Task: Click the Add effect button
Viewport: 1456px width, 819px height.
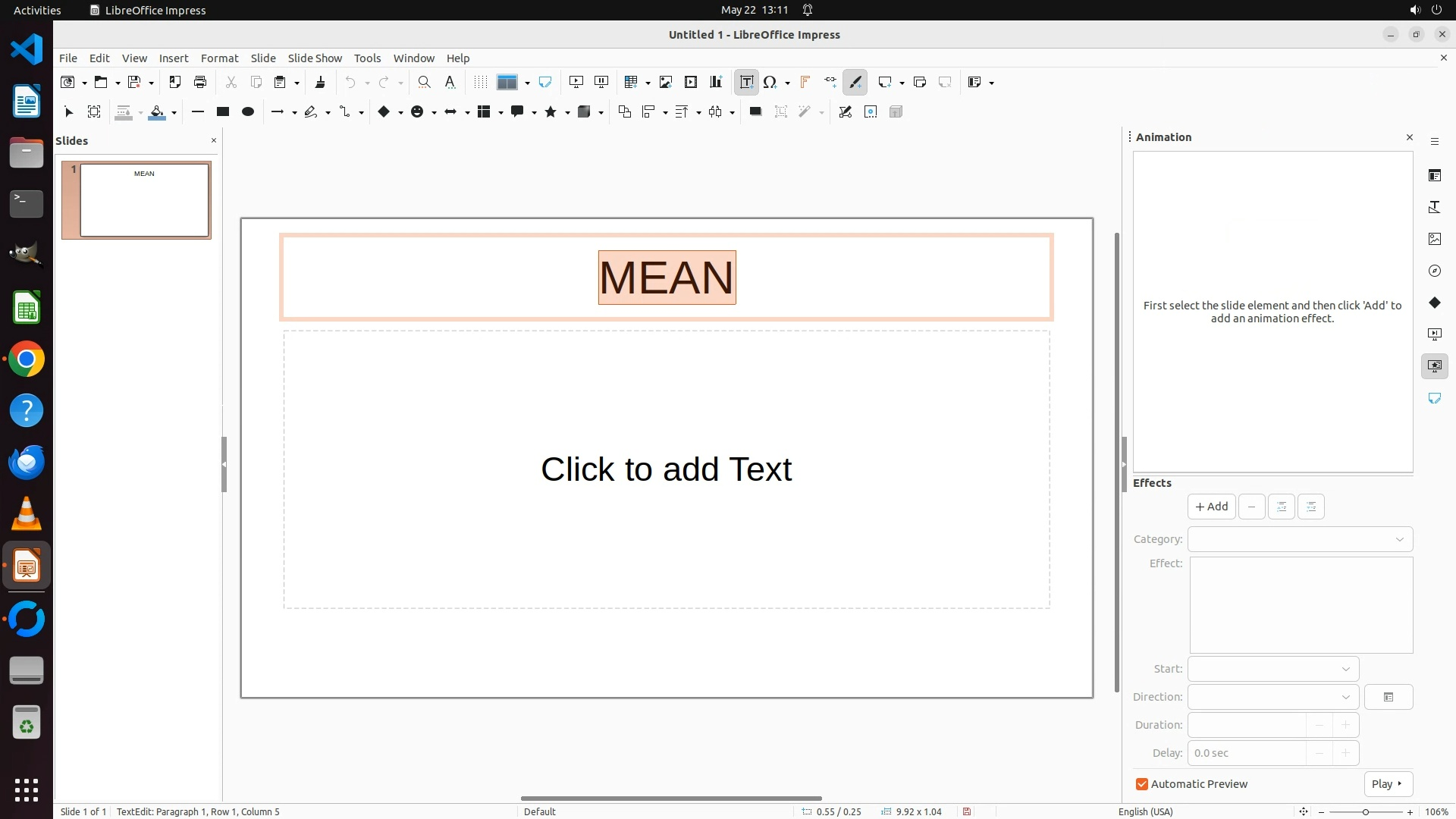Action: point(1211,507)
